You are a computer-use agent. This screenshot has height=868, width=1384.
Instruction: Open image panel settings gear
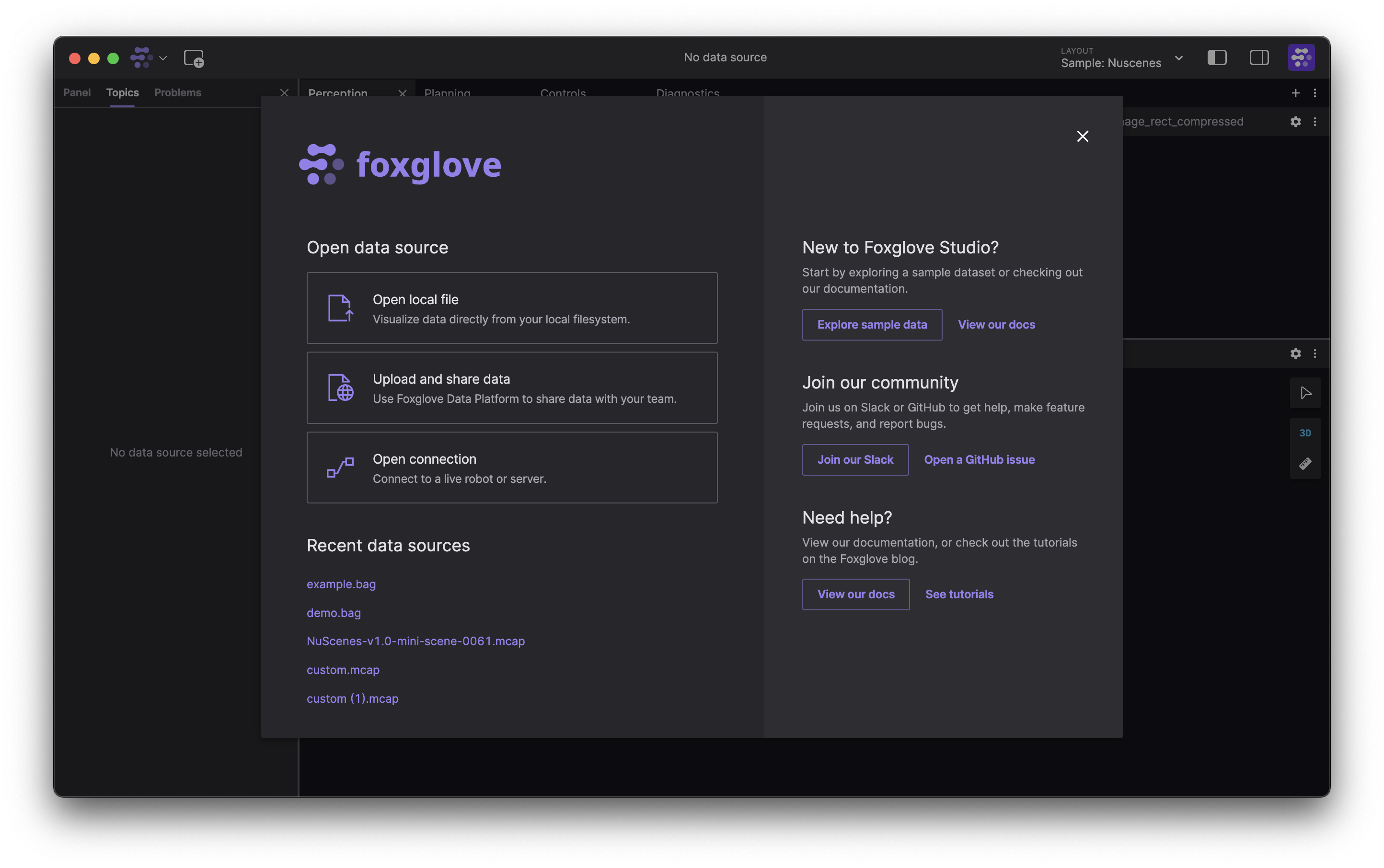coord(1295,122)
